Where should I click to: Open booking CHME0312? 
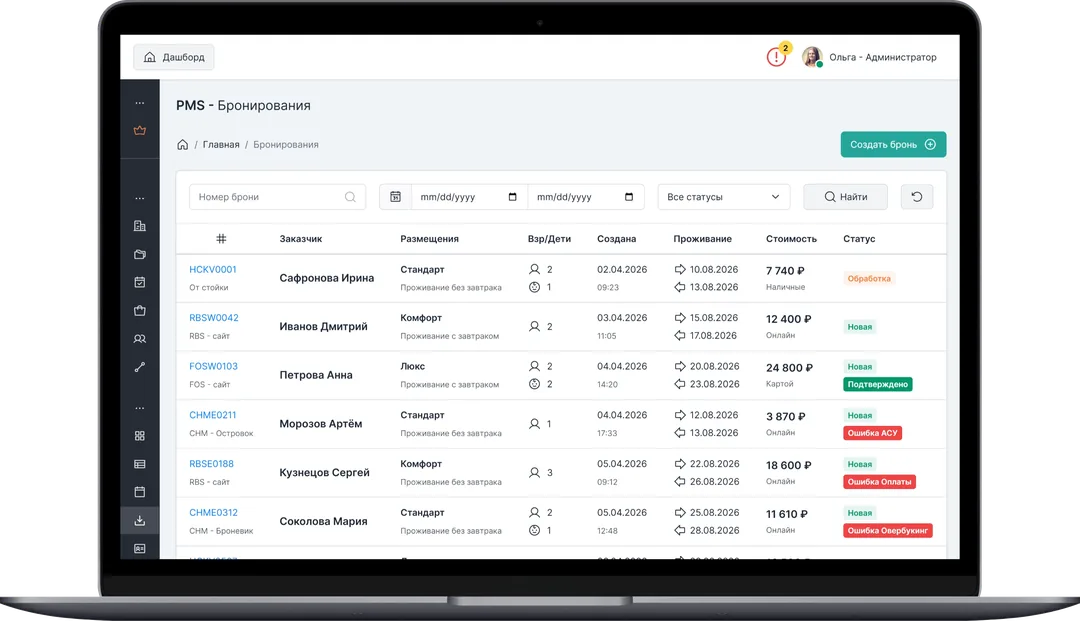(214, 513)
